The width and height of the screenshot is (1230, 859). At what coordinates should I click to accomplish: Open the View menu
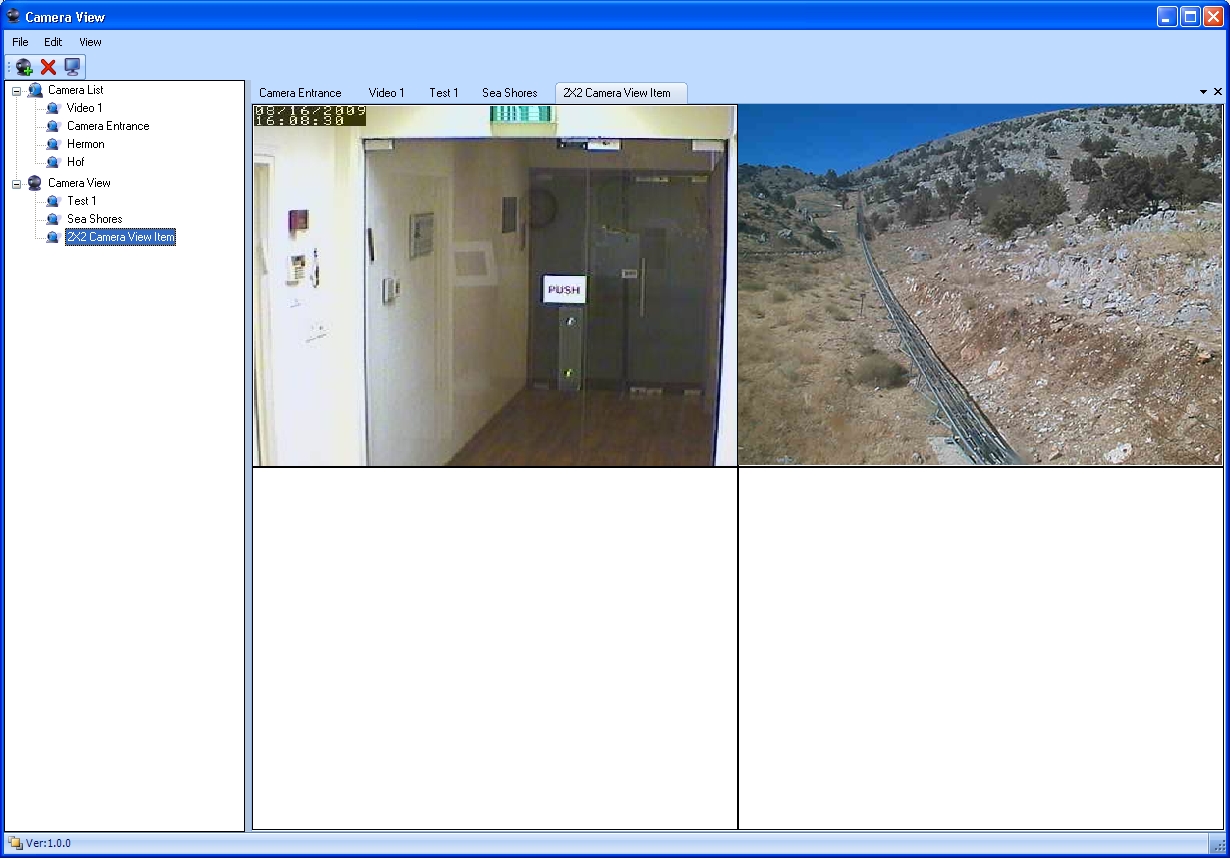click(89, 42)
